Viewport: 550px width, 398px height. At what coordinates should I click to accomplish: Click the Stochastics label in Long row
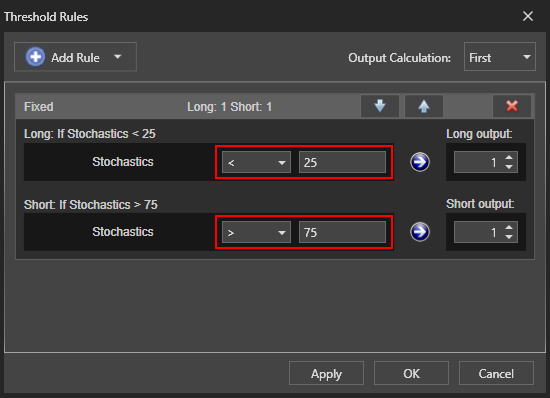click(x=123, y=162)
